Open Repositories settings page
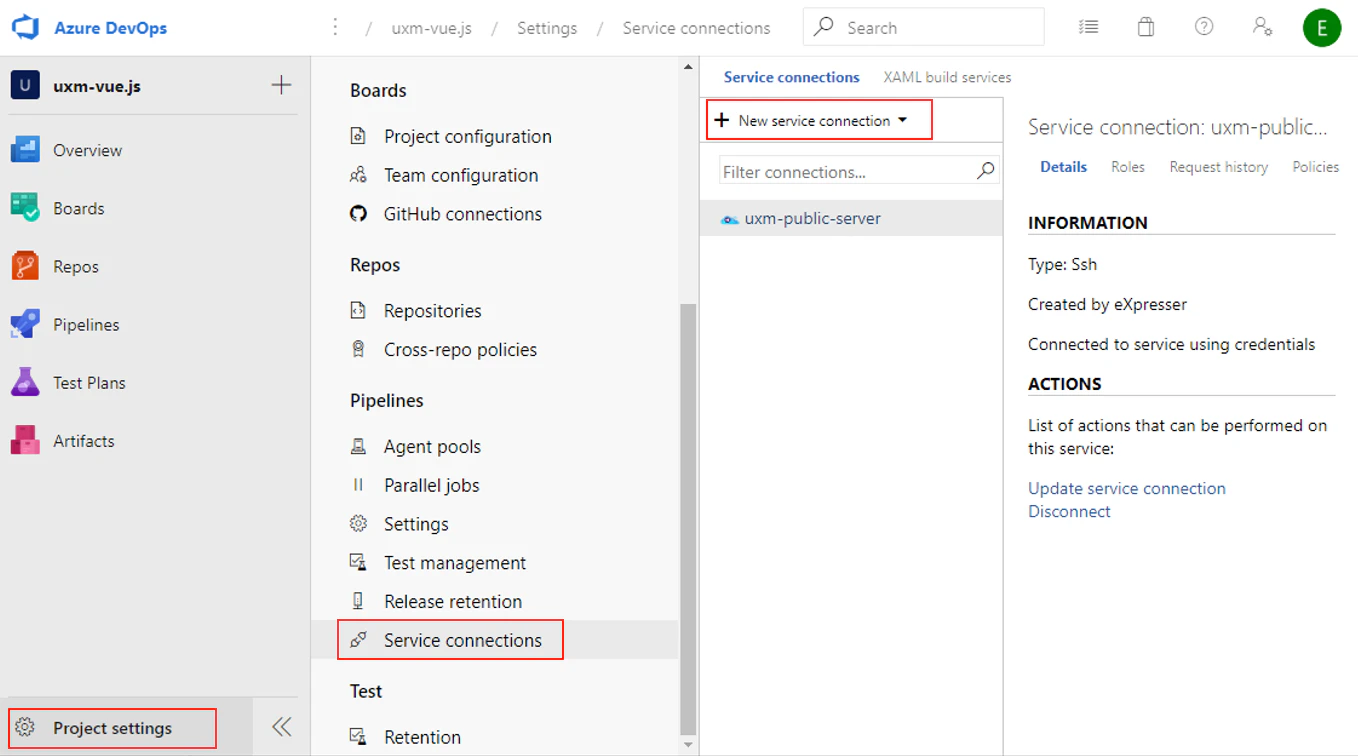1358x756 pixels. [x=433, y=310]
